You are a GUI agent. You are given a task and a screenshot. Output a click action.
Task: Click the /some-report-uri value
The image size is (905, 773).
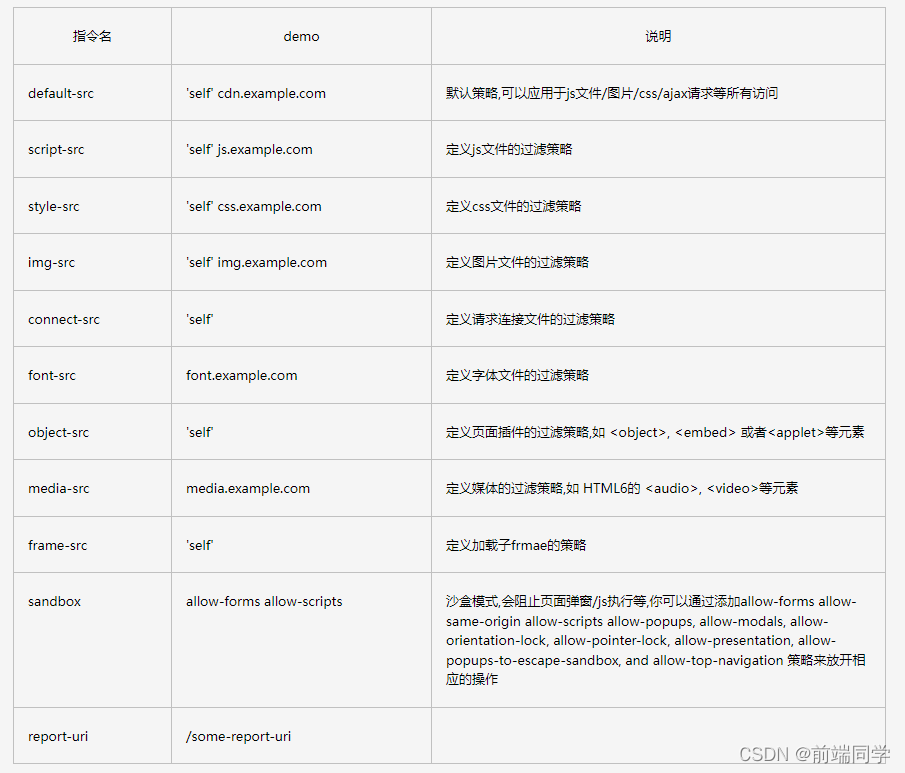tap(238, 737)
